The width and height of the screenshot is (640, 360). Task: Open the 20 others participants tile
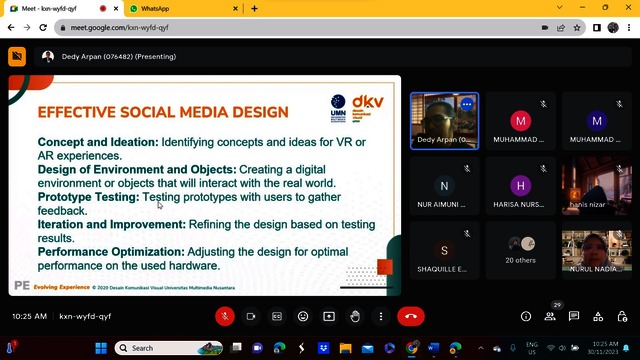click(520, 251)
